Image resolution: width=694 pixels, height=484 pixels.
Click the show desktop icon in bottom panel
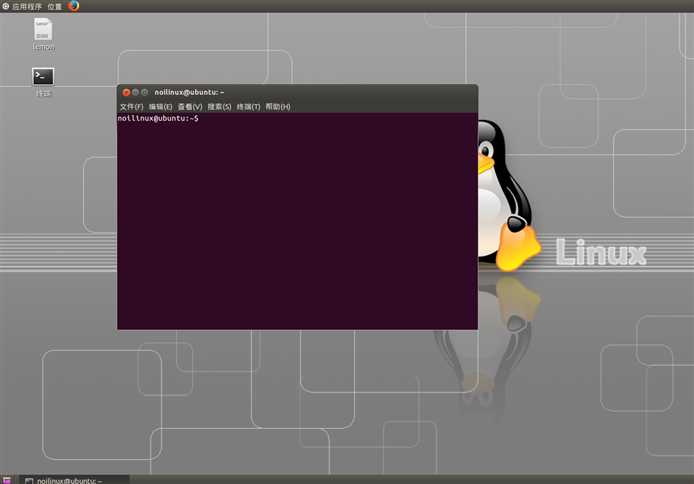(7, 480)
